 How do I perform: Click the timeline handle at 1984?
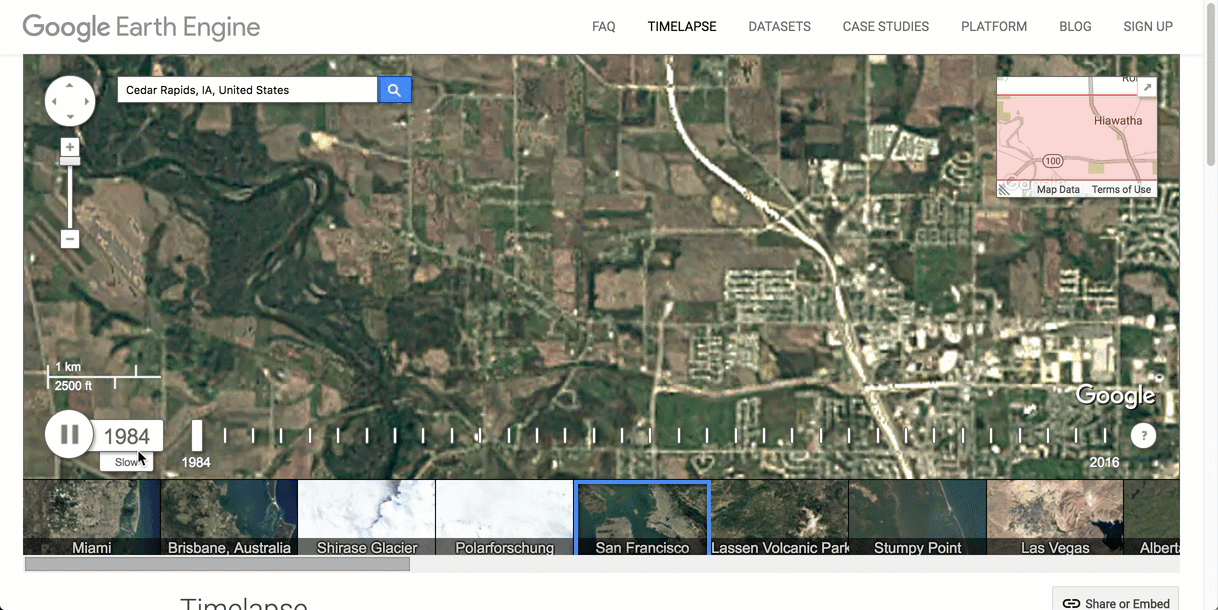point(197,435)
